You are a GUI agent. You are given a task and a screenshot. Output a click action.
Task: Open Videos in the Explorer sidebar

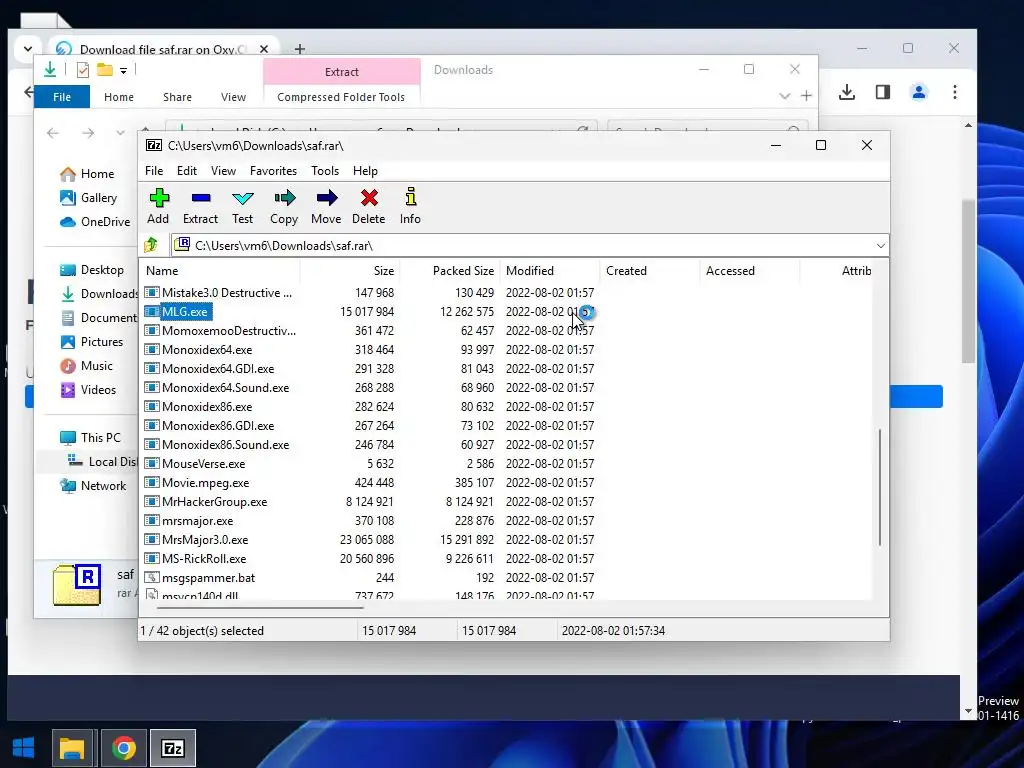(x=88, y=390)
